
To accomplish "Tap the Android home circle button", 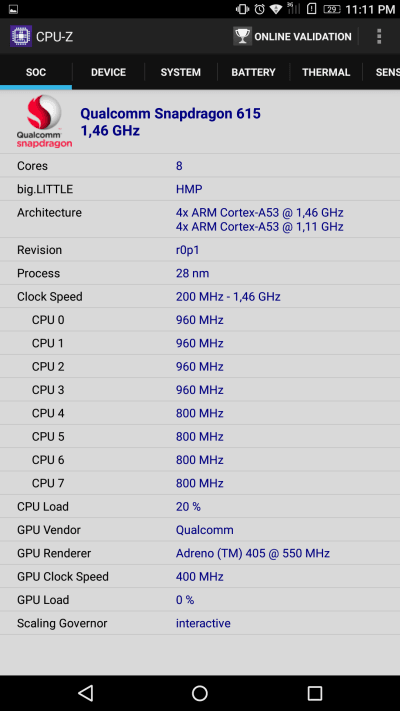I will point(200,693).
